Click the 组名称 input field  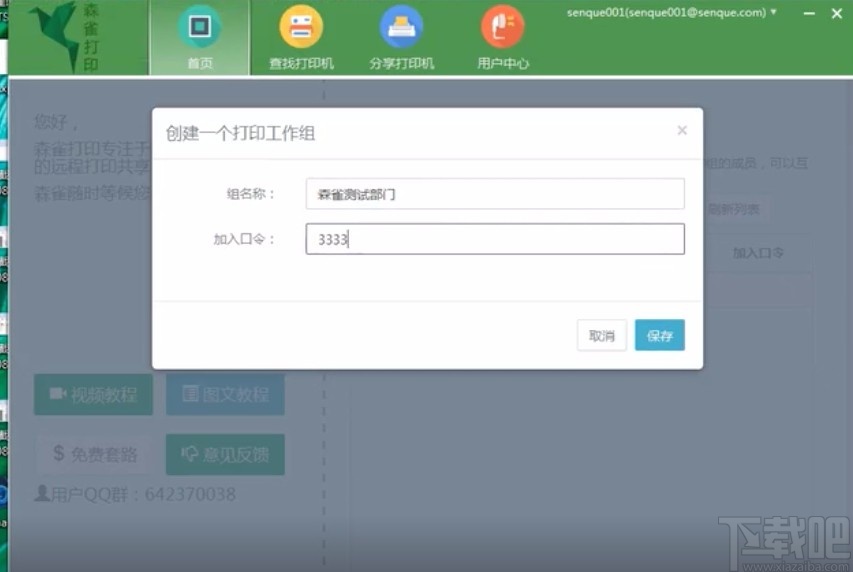pyautogui.click(x=495, y=194)
